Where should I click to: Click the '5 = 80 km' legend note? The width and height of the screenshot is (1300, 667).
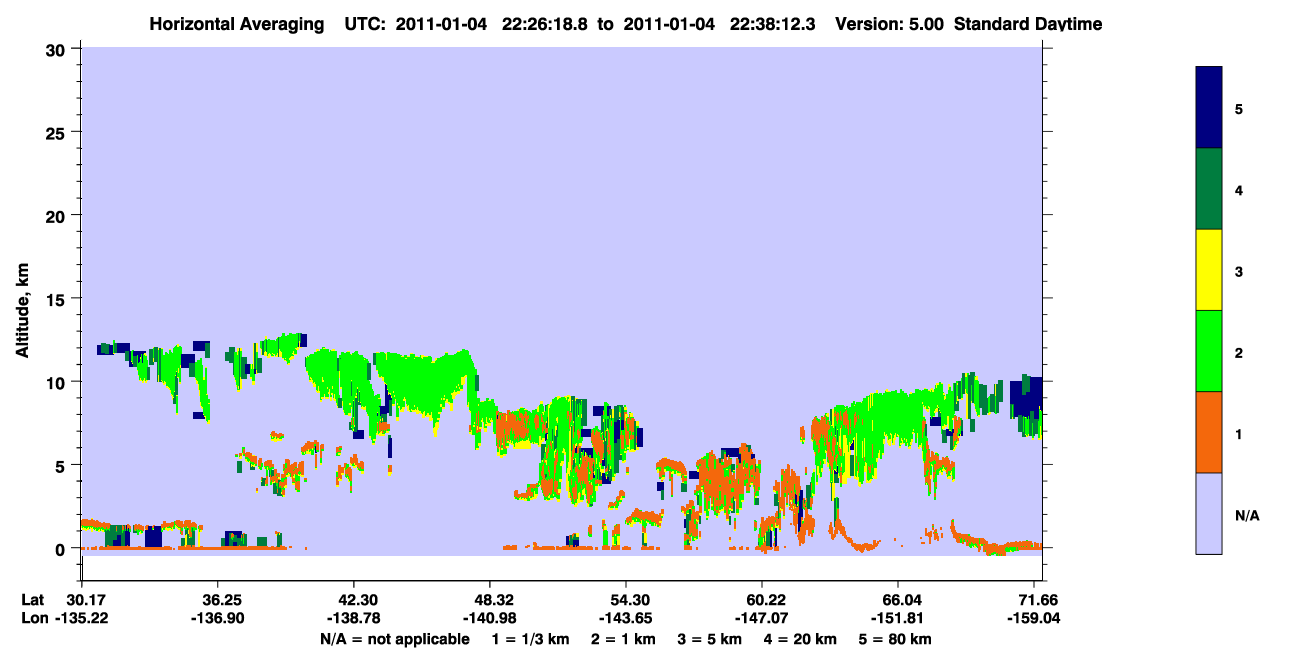(x=897, y=639)
